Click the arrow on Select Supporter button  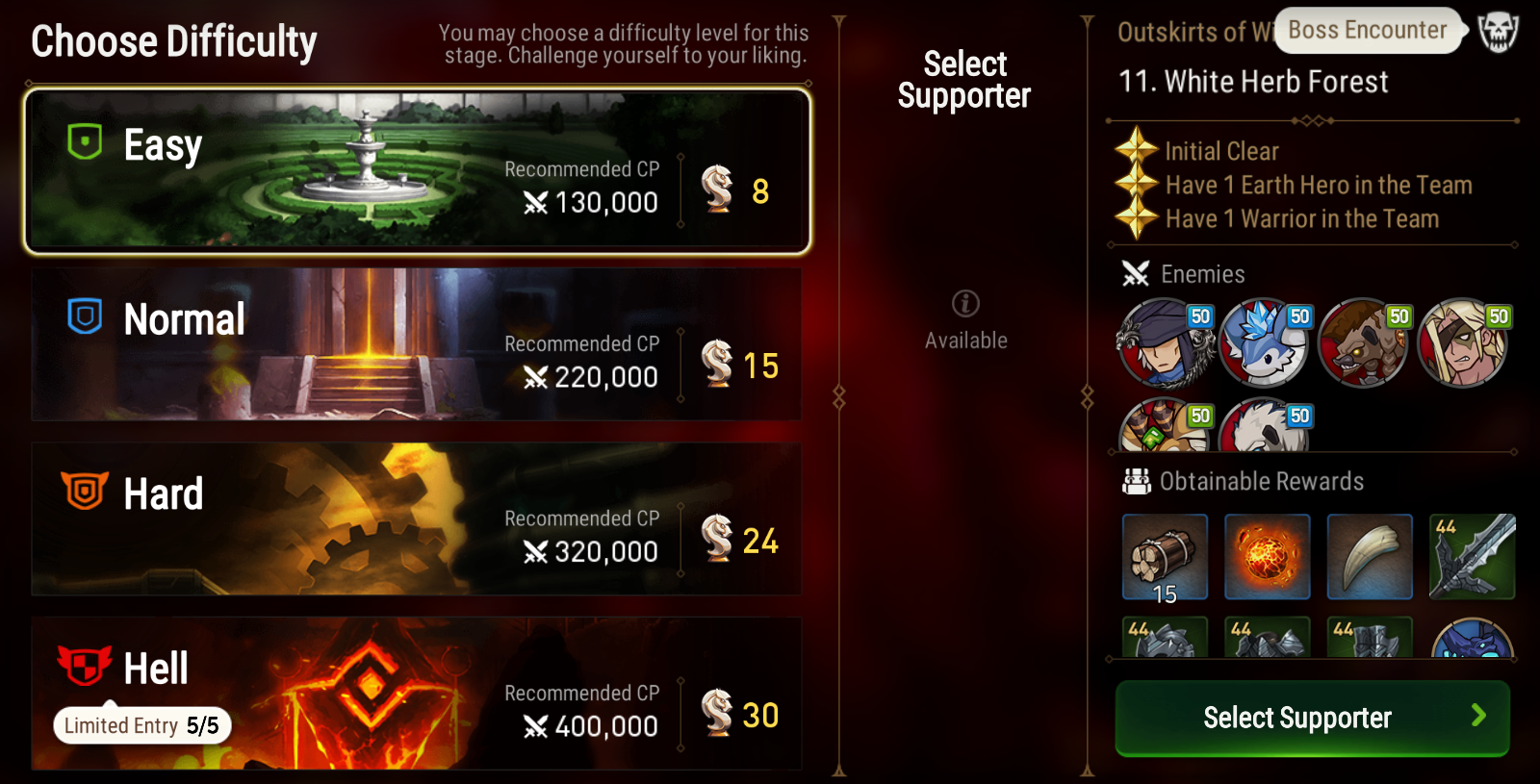pyautogui.click(x=1478, y=715)
